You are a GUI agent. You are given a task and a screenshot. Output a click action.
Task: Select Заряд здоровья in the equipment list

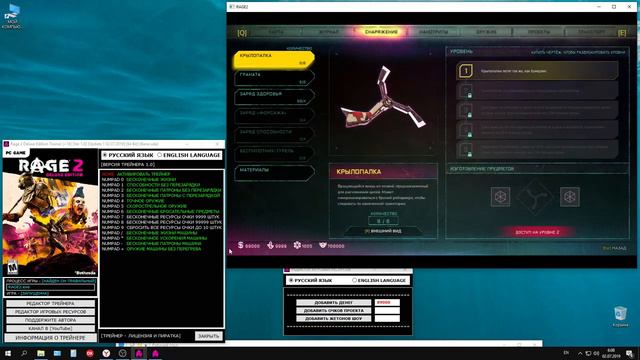pos(274,97)
